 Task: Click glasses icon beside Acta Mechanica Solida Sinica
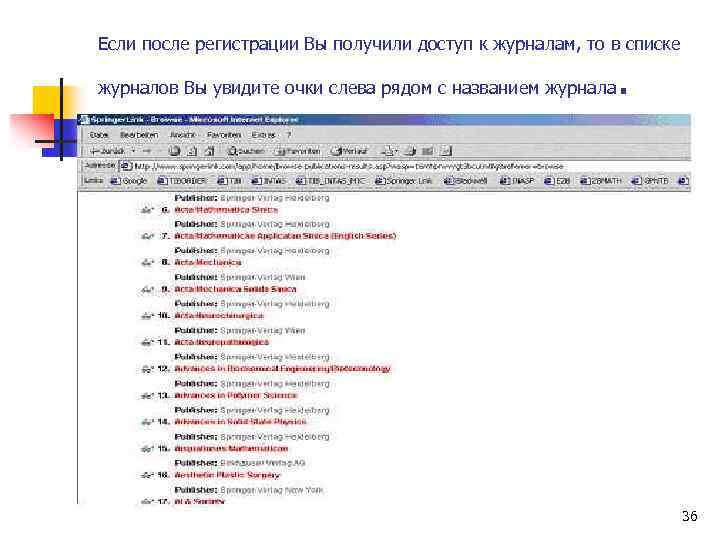[147, 290]
